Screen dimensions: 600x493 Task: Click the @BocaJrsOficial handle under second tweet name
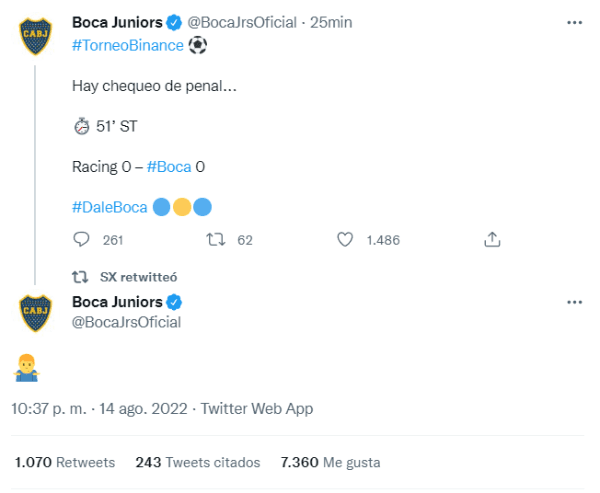point(126,322)
